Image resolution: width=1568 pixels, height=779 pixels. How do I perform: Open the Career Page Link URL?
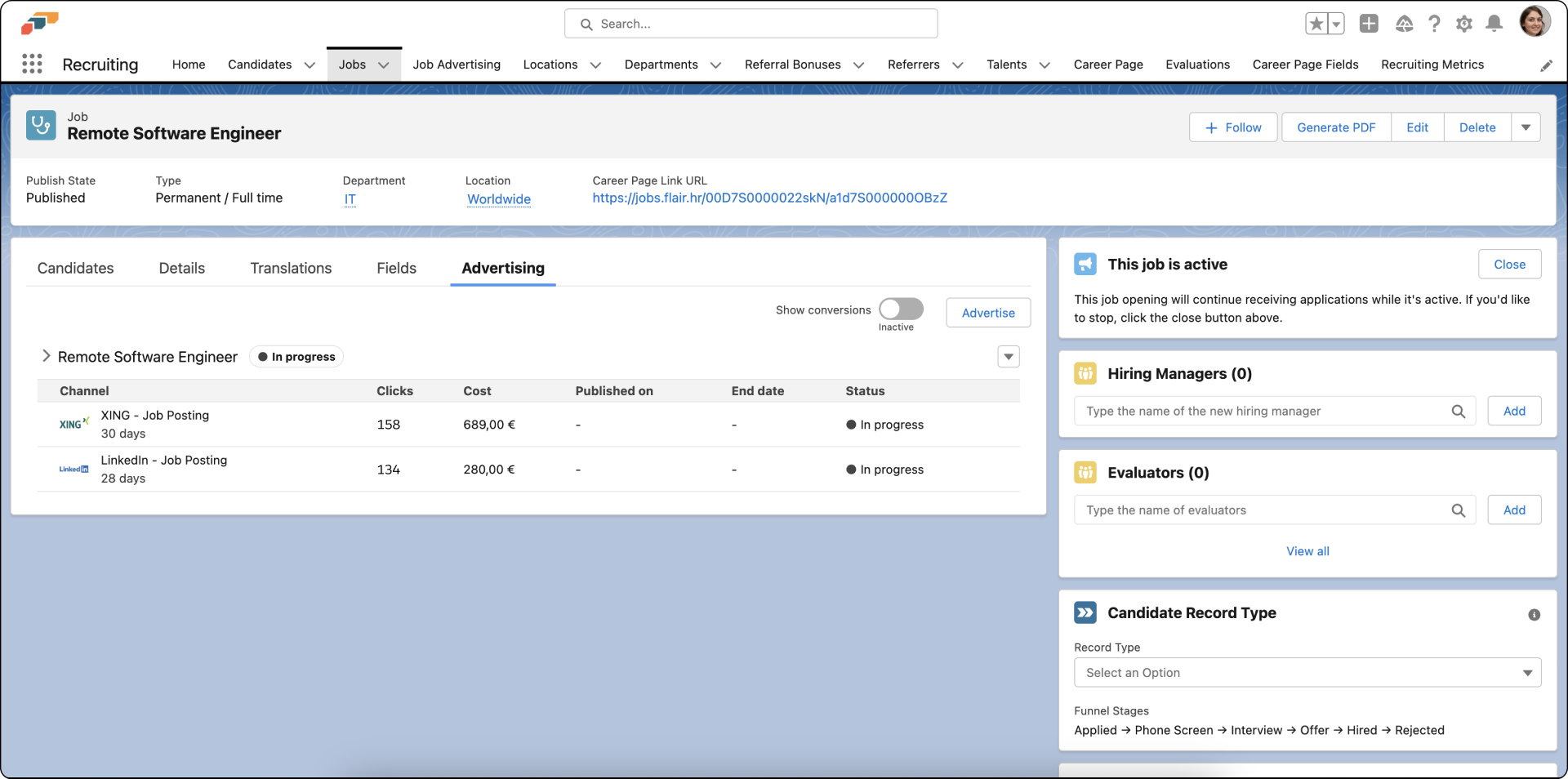coord(769,198)
